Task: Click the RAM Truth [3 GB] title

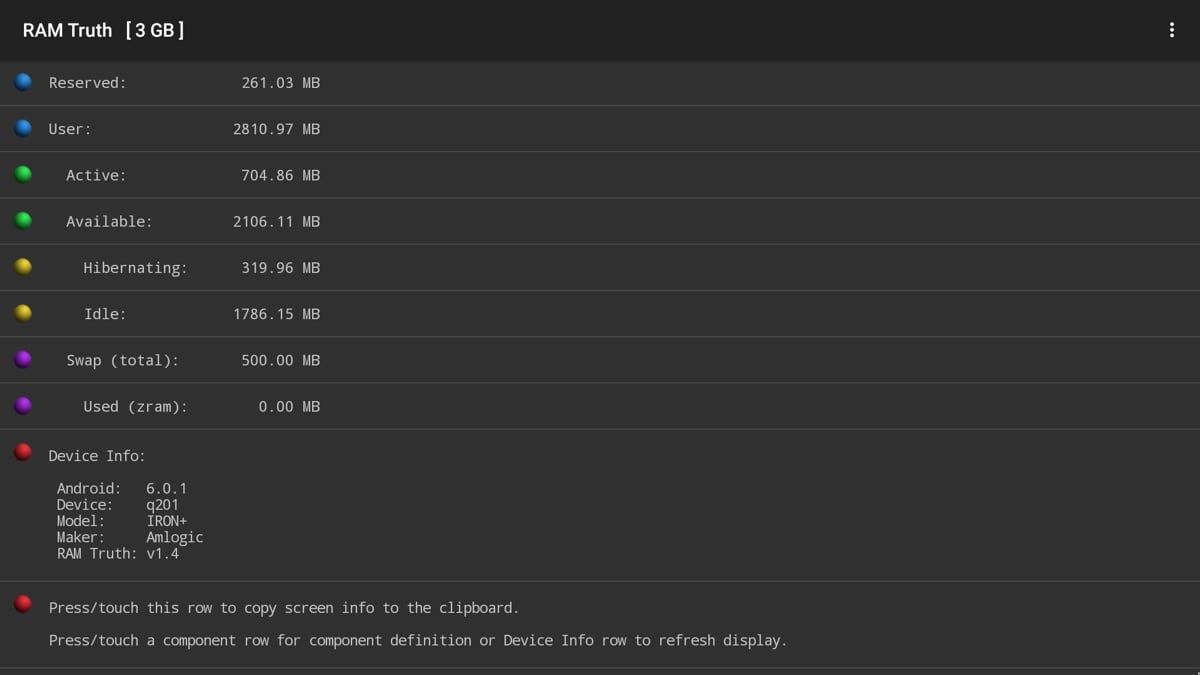Action: [104, 30]
